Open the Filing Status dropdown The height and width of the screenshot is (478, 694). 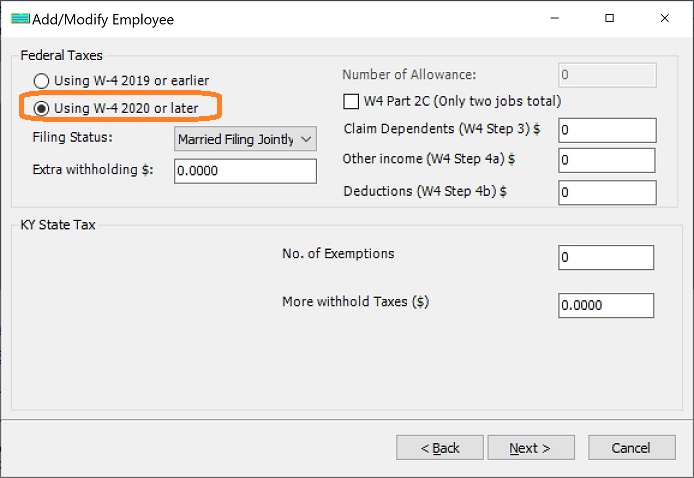click(x=245, y=139)
